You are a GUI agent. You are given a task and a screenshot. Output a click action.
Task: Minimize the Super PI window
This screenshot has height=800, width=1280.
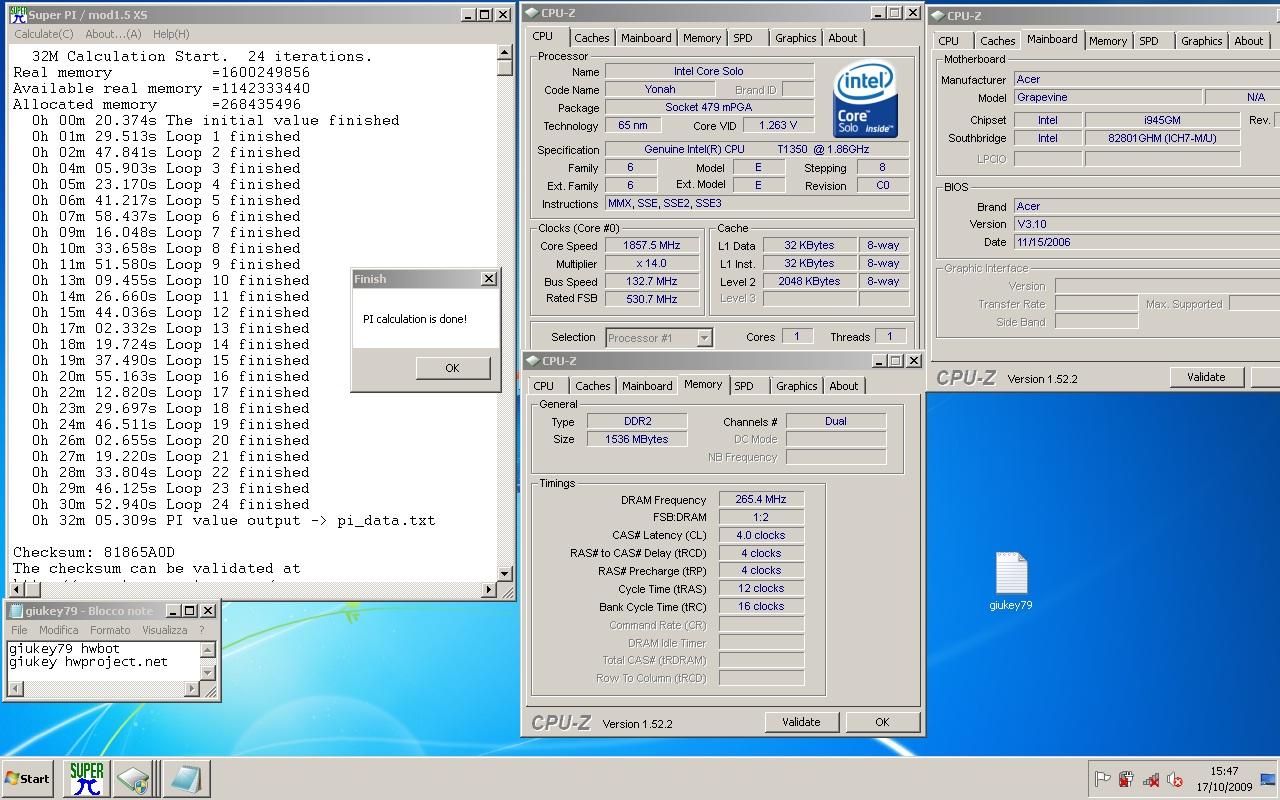pos(467,15)
